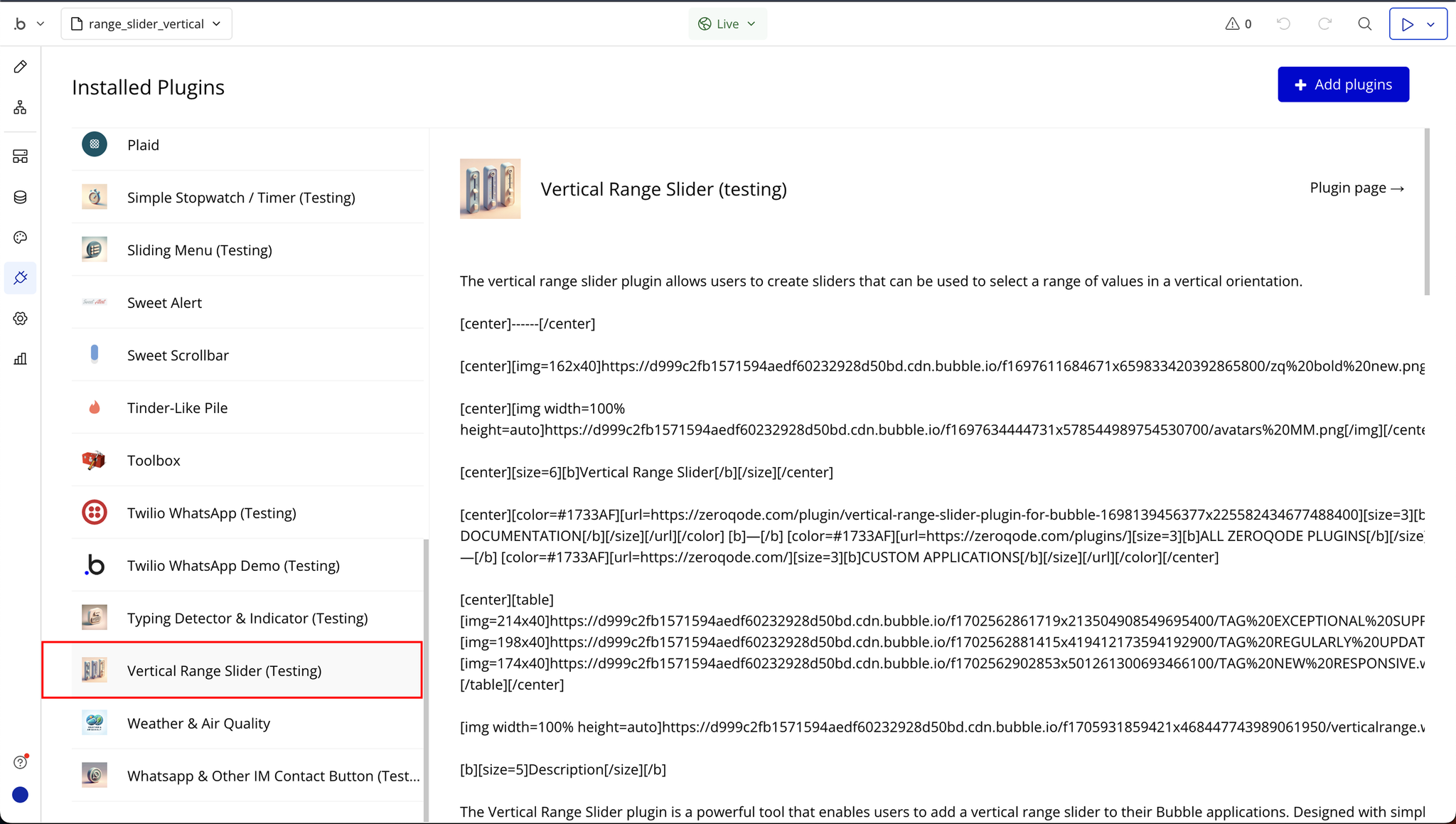Open the Settings gear icon in sidebar
This screenshot has width=1456, height=824.
[20, 319]
